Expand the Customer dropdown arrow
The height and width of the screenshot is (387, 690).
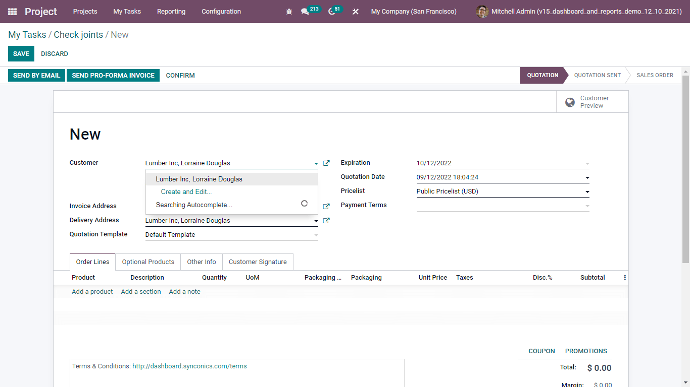(x=316, y=163)
